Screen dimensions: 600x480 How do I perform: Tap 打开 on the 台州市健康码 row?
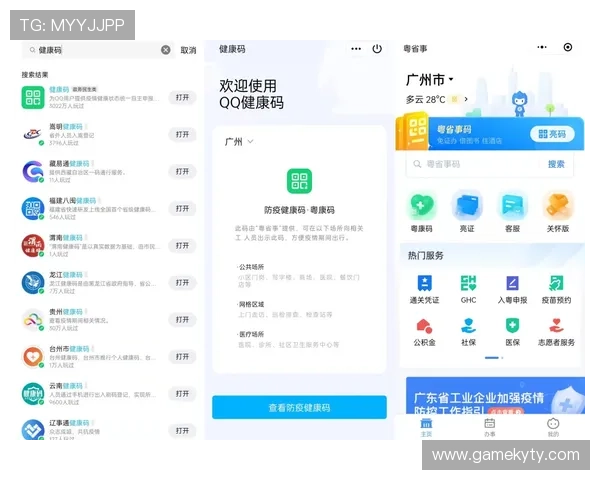182,357
